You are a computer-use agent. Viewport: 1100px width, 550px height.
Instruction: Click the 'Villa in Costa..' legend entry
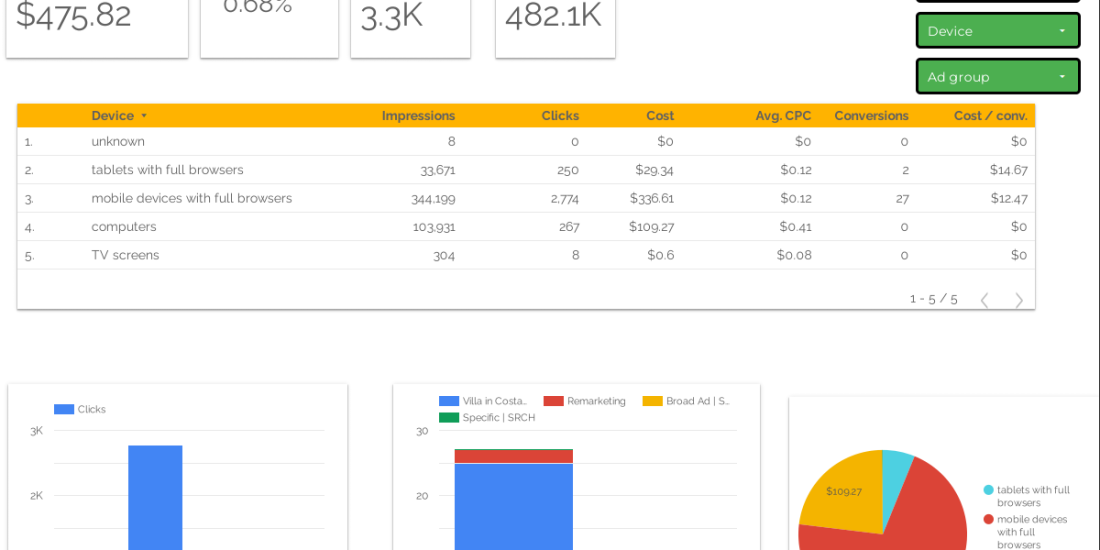click(x=483, y=401)
